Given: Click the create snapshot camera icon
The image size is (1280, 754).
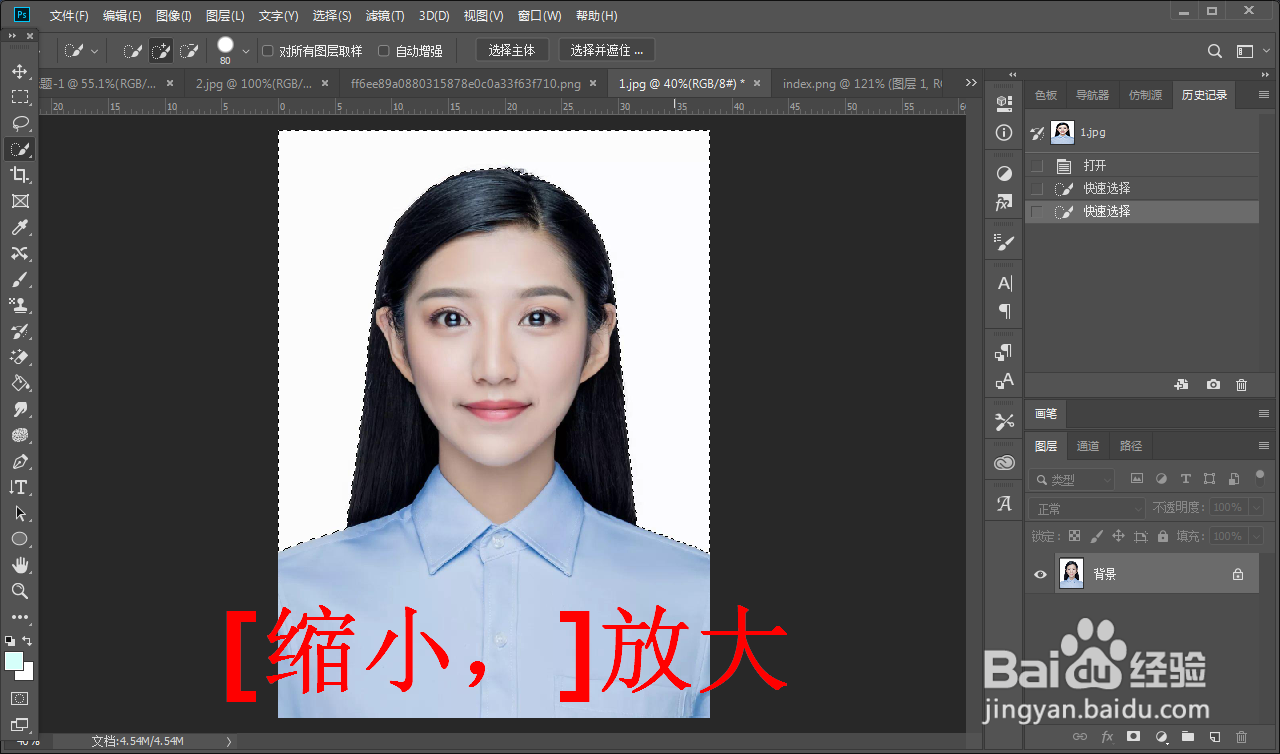Looking at the screenshot, I should (x=1213, y=384).
